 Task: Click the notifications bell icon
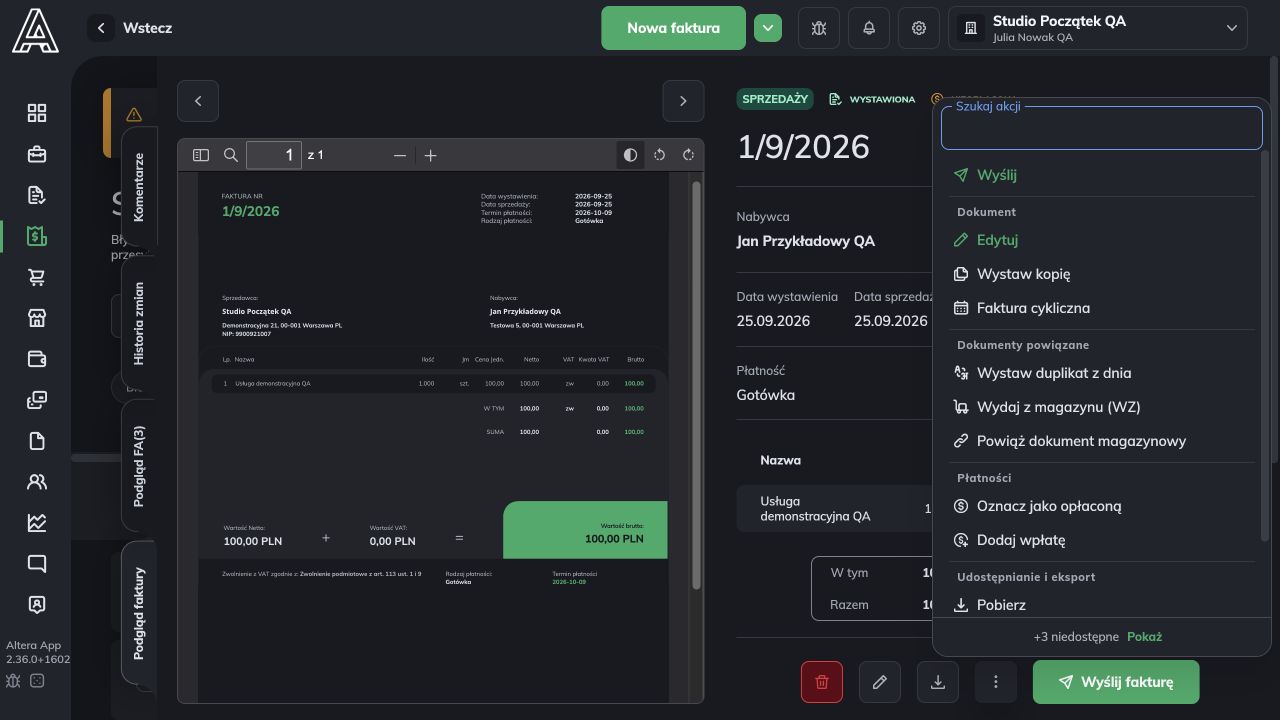pos(869,28)
